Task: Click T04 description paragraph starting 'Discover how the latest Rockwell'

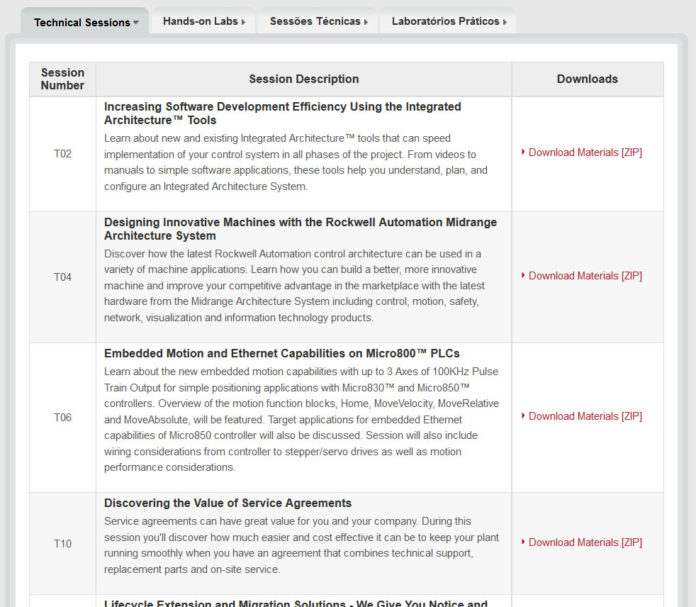Action: coord(295,286)
